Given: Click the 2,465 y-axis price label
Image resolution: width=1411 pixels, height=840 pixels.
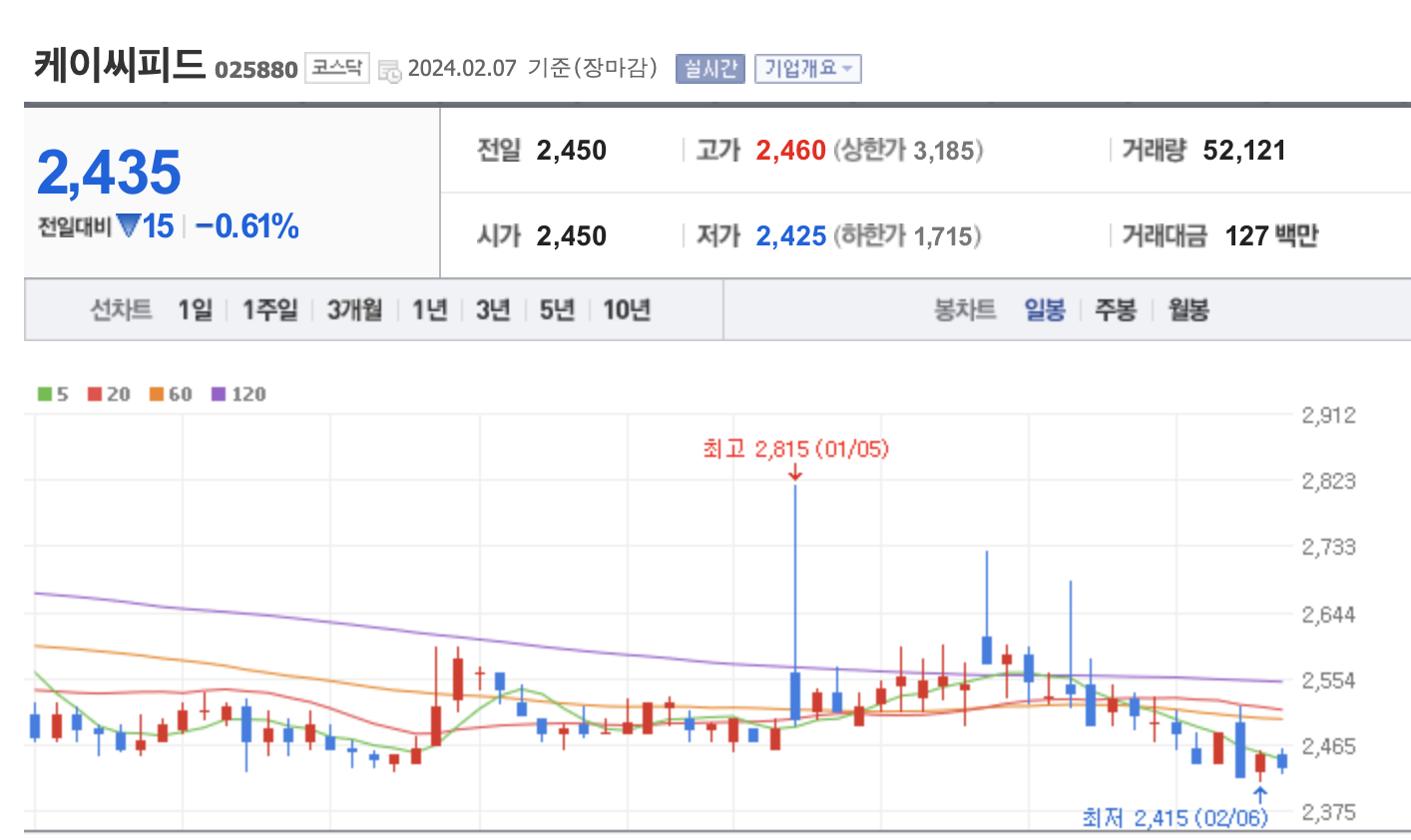Looking at the screenshot, I should coord(1329,746).
